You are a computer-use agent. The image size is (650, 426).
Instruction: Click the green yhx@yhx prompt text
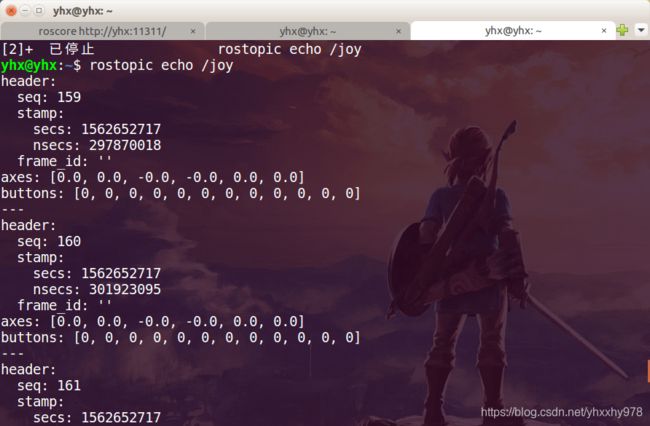(29, 65)
